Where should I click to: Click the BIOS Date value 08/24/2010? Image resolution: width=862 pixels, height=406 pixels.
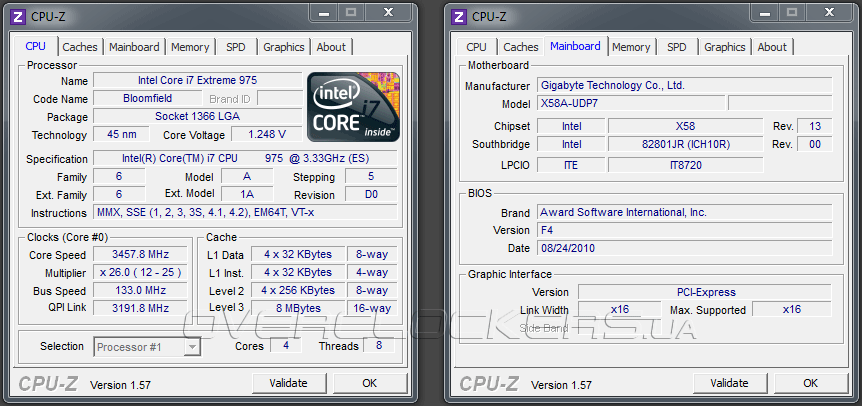tap(684, 248)
